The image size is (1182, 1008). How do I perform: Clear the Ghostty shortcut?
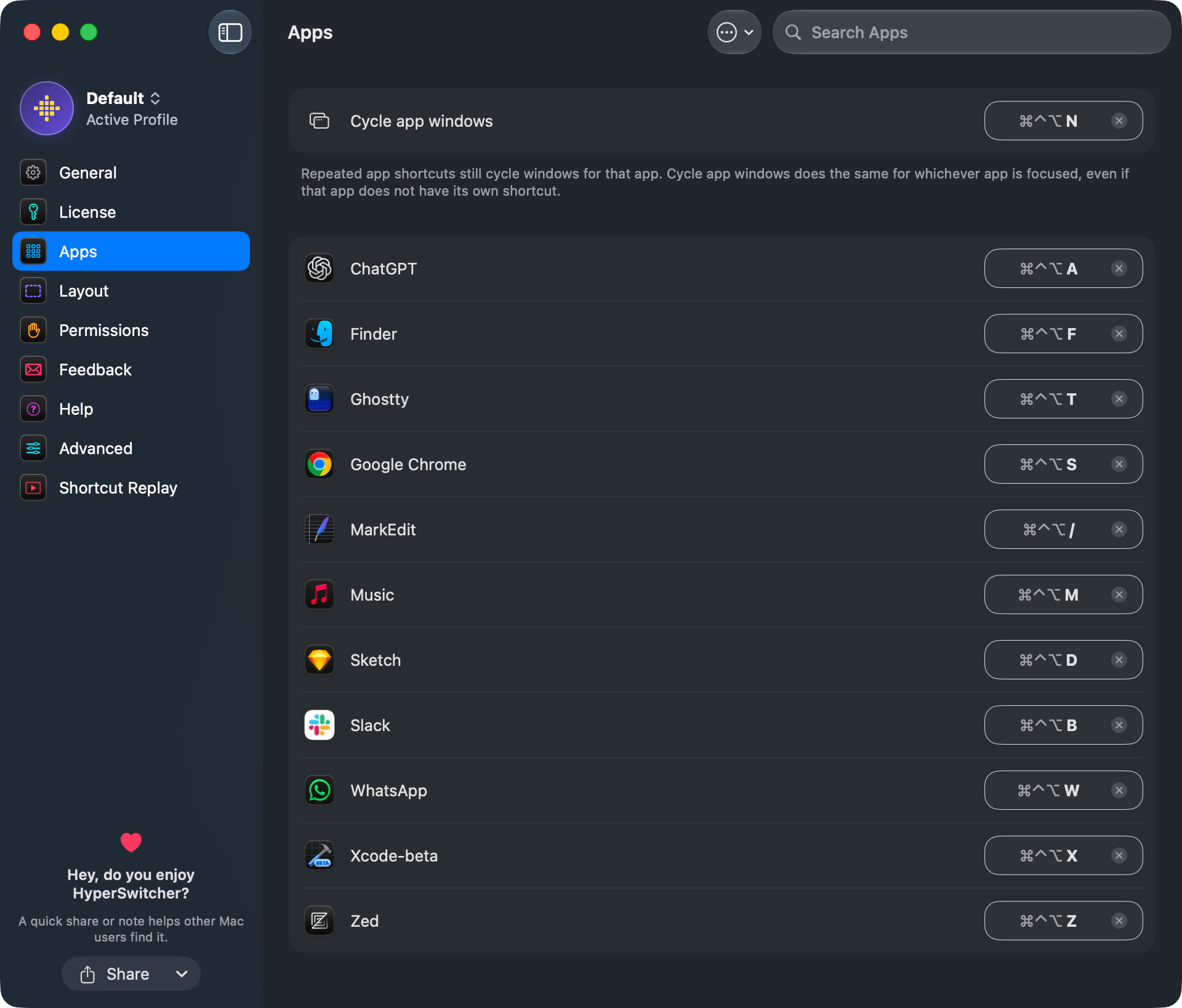(x=1119, y=399)
